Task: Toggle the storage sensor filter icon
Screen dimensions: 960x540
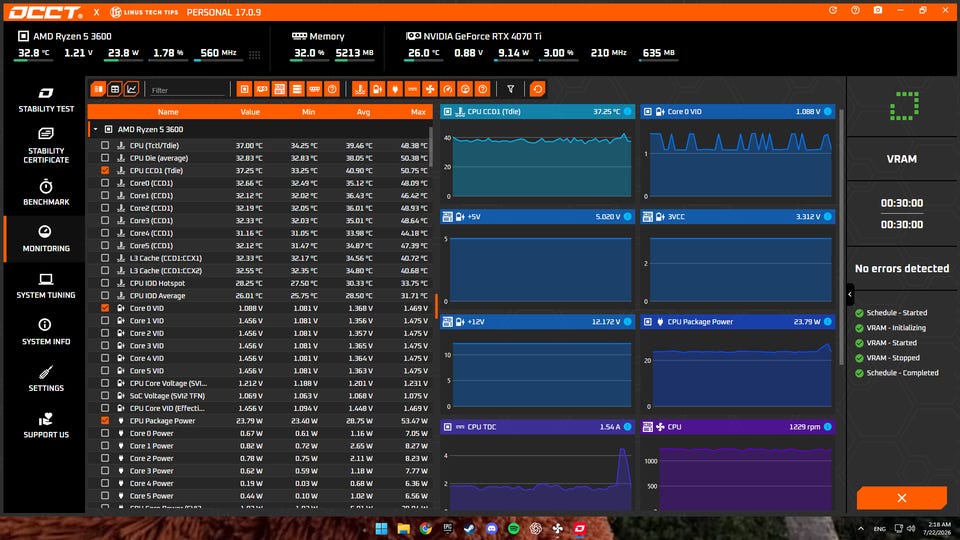Action: 297,89
